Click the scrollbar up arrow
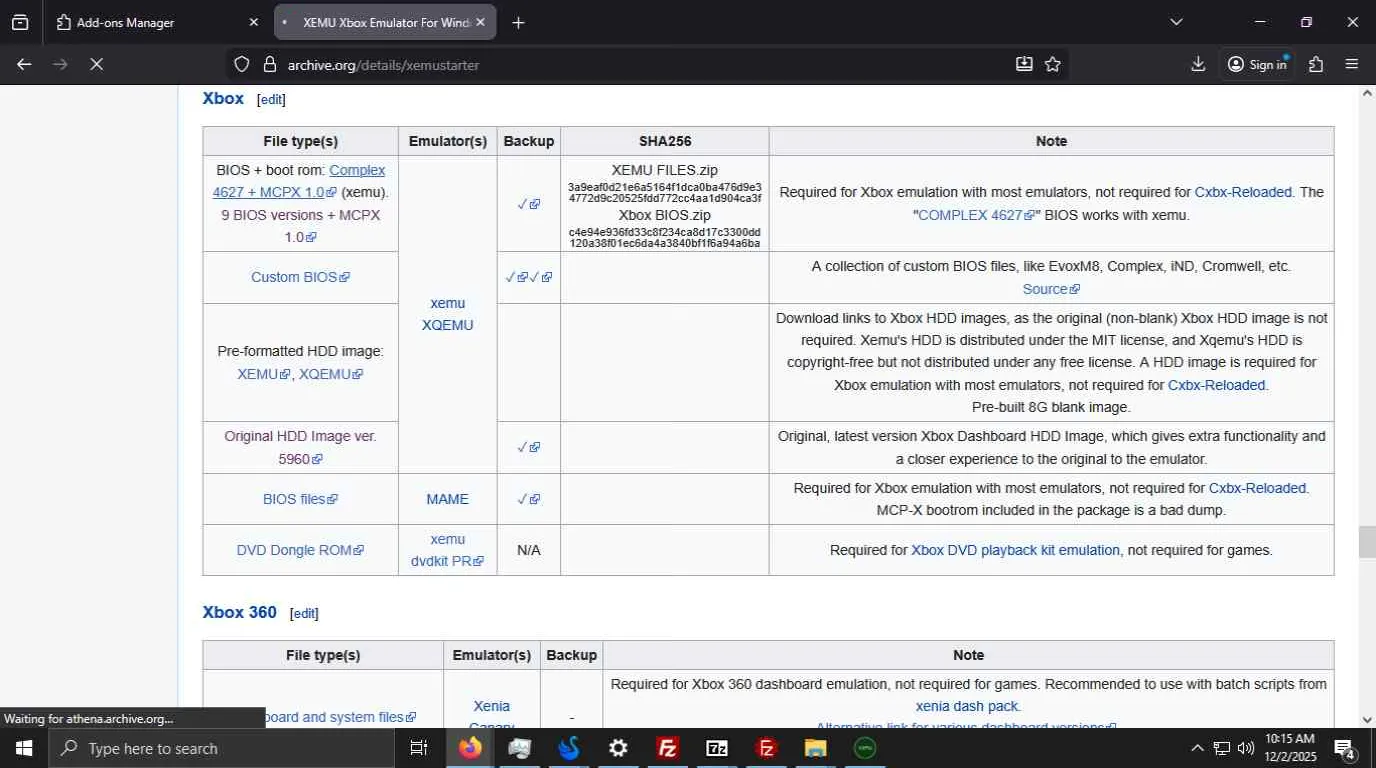 (x=1367, y=93)
